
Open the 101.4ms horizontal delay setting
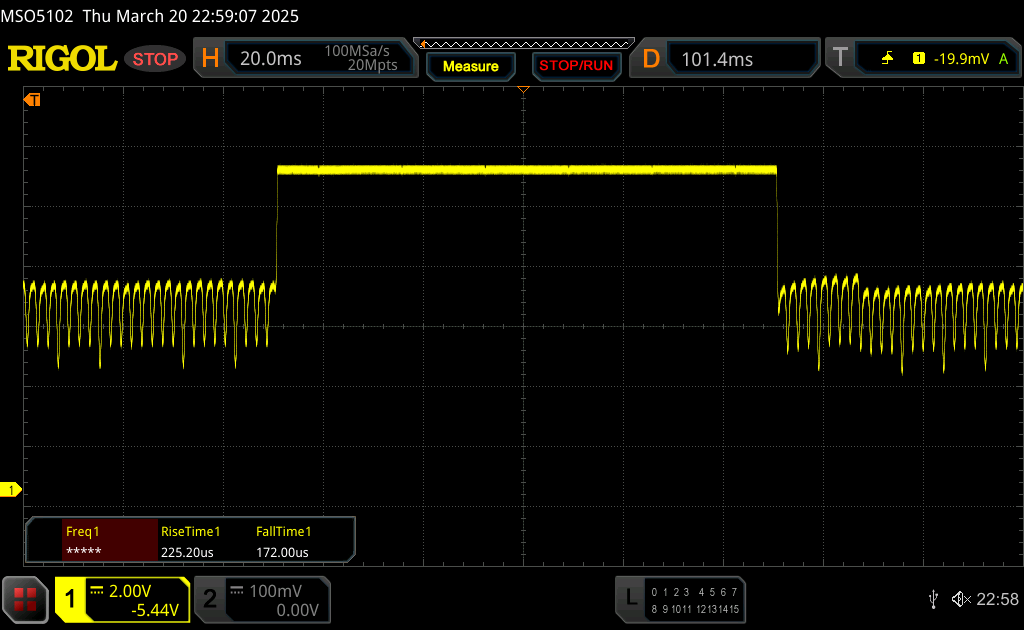click(x=717, y=59)
